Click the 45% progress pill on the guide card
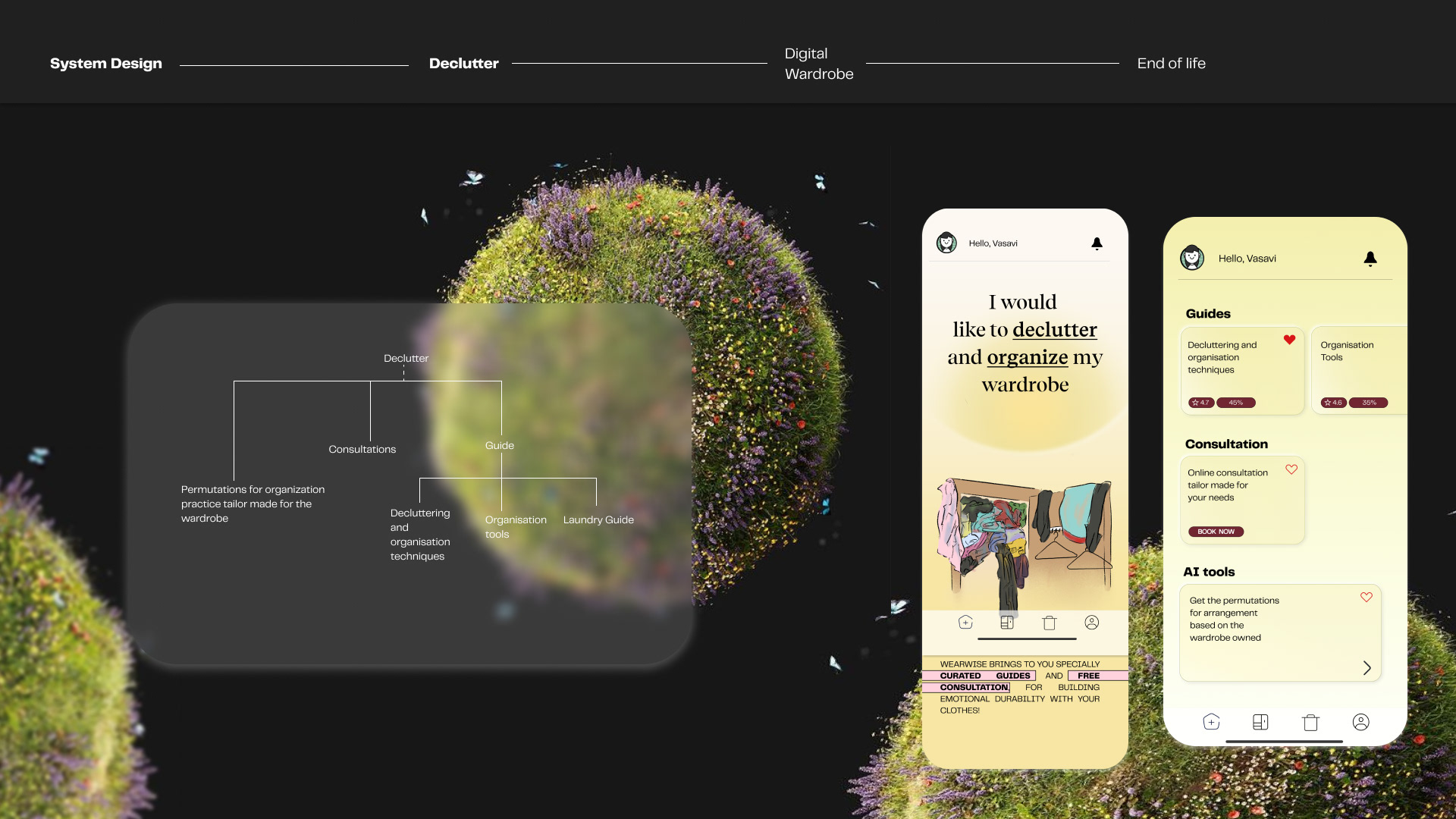 [x=1235, y=403]
